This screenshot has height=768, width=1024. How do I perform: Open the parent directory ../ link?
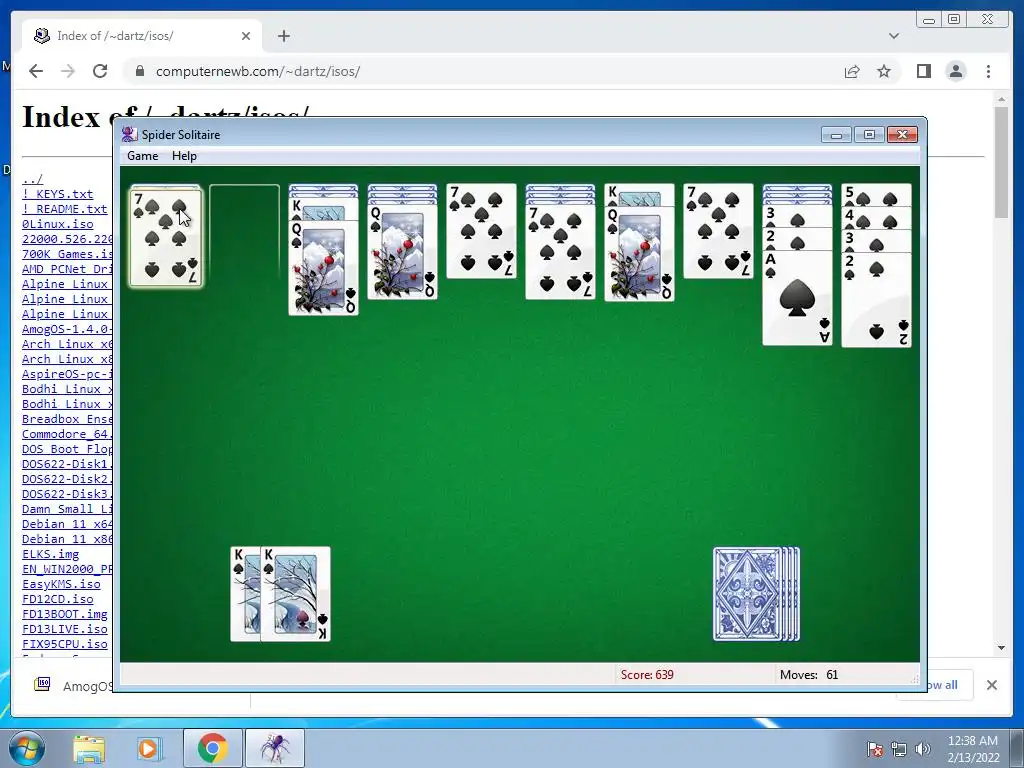[x=32, y=179]
